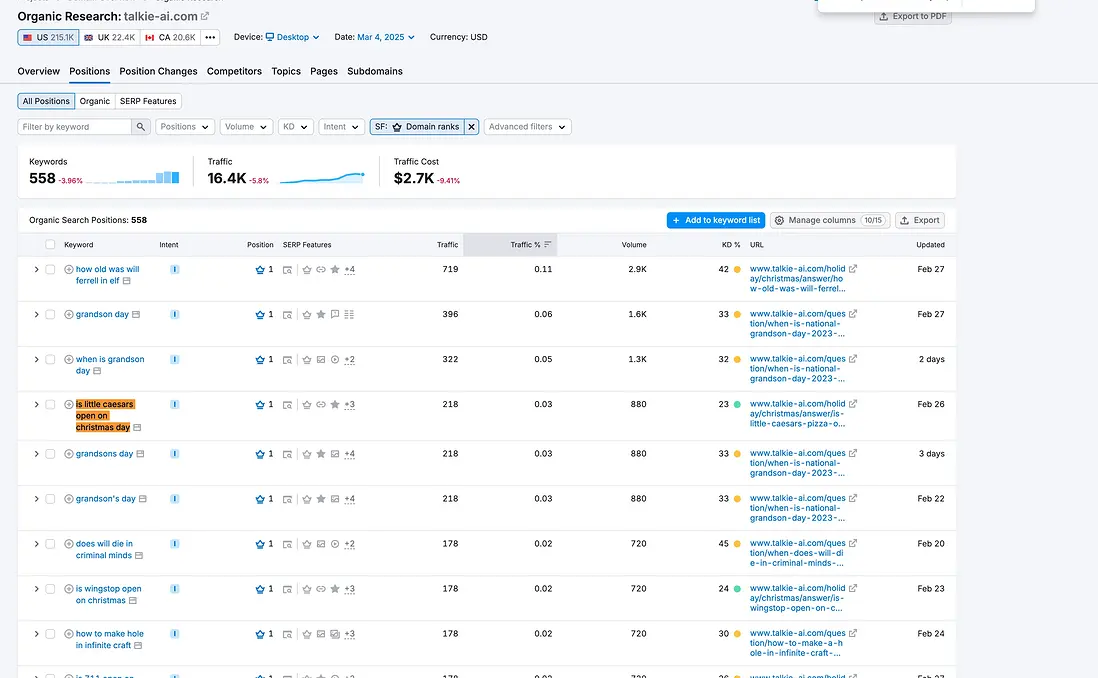Open the Volume filter dropdown

point(246,127)
